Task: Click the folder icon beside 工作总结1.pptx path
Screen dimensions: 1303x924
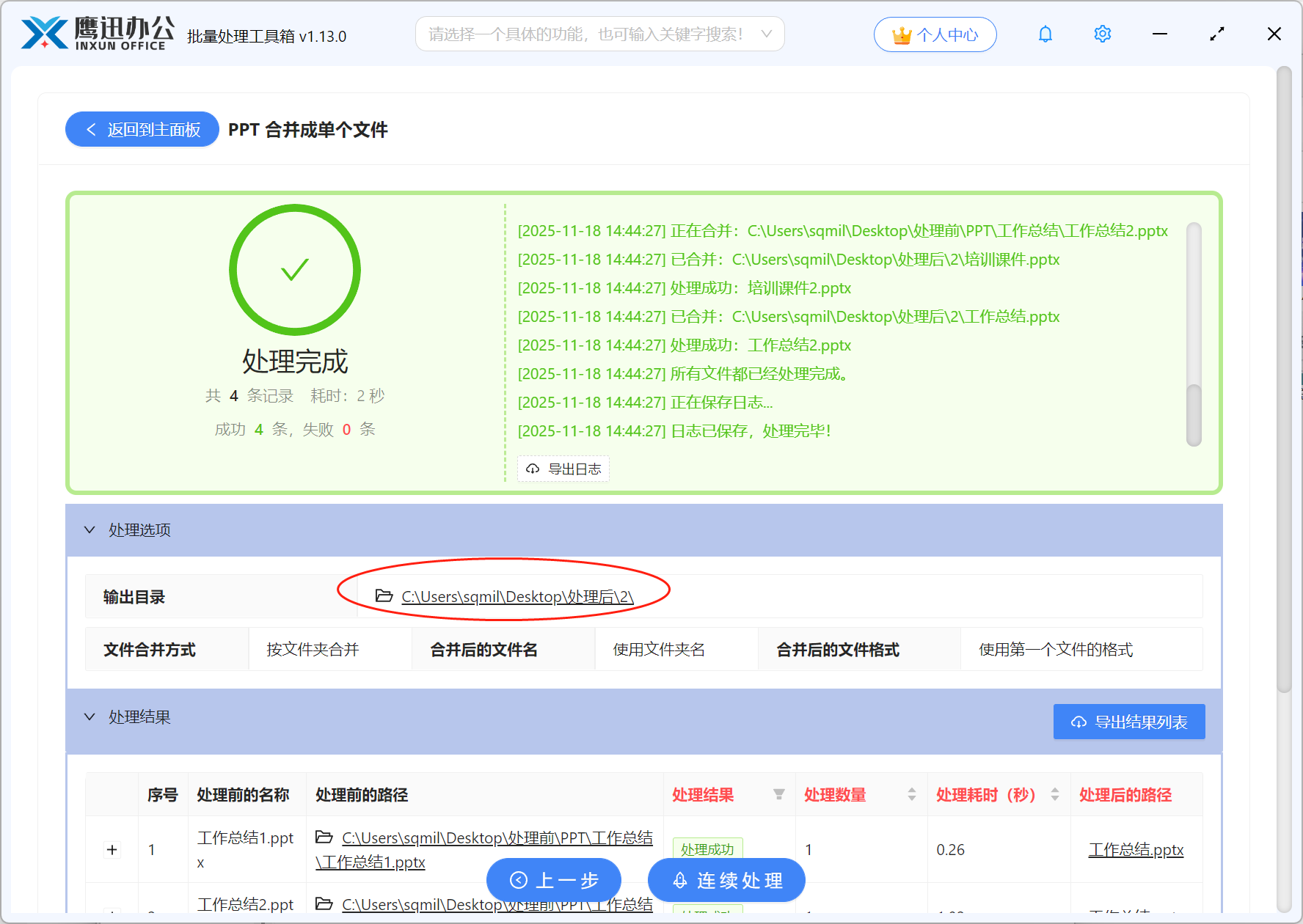Action: (325, 837)
